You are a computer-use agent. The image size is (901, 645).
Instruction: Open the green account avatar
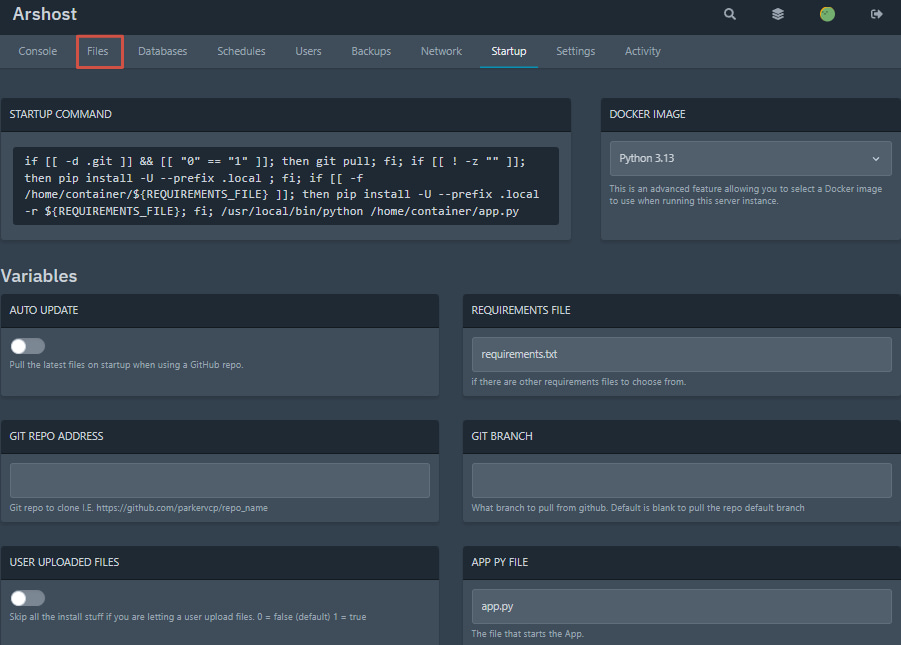click(827, 14)
